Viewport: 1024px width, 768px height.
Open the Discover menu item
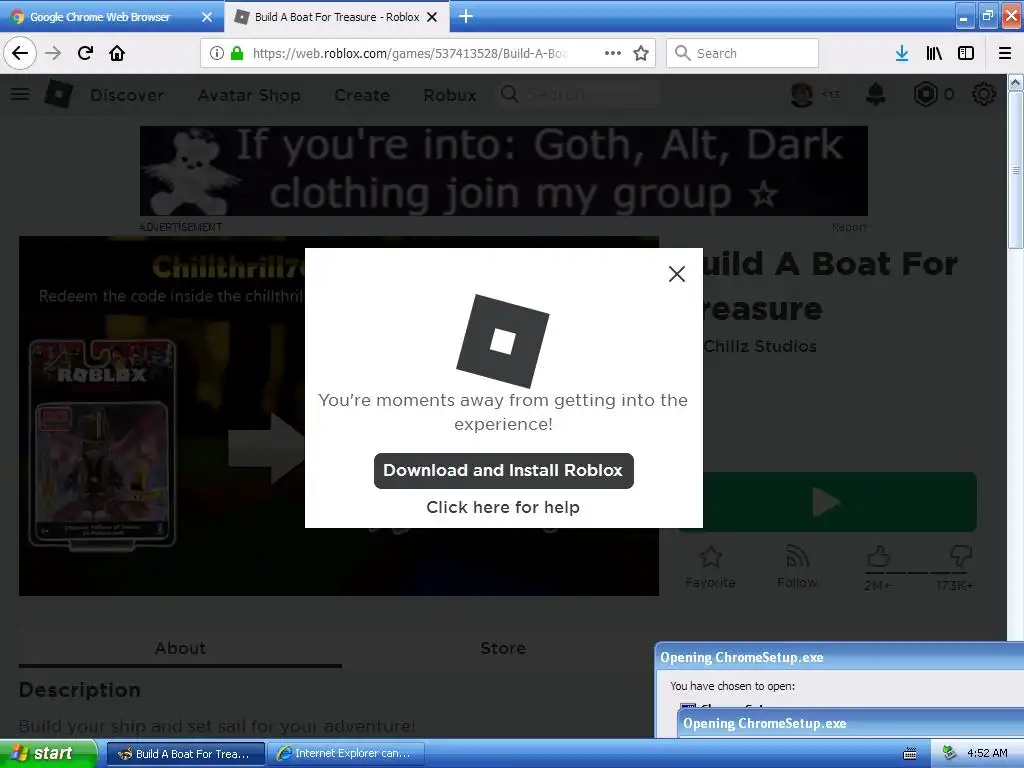pos(127,95)
